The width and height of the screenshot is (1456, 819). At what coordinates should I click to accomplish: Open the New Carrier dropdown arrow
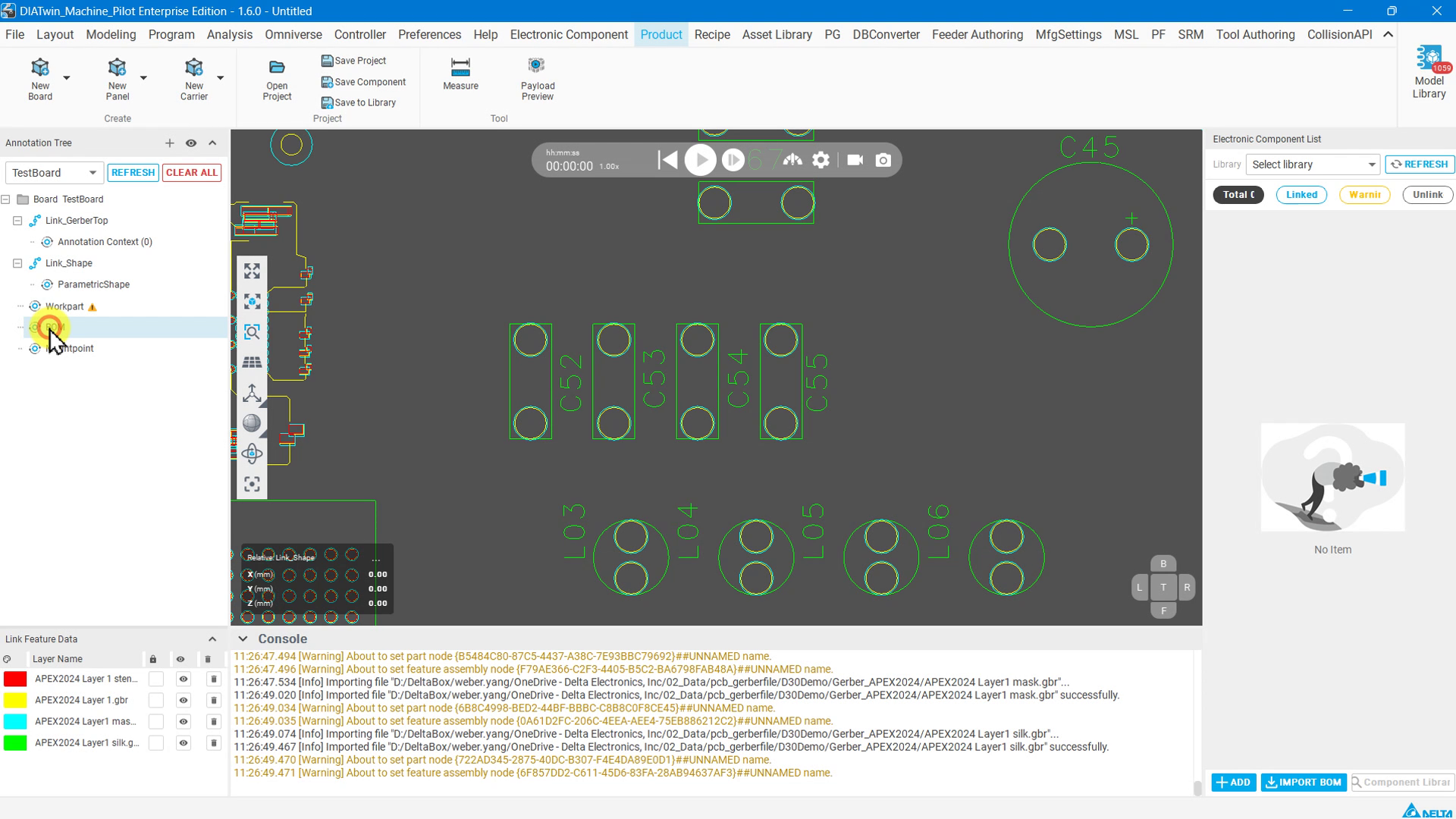(x=221, y=77)
